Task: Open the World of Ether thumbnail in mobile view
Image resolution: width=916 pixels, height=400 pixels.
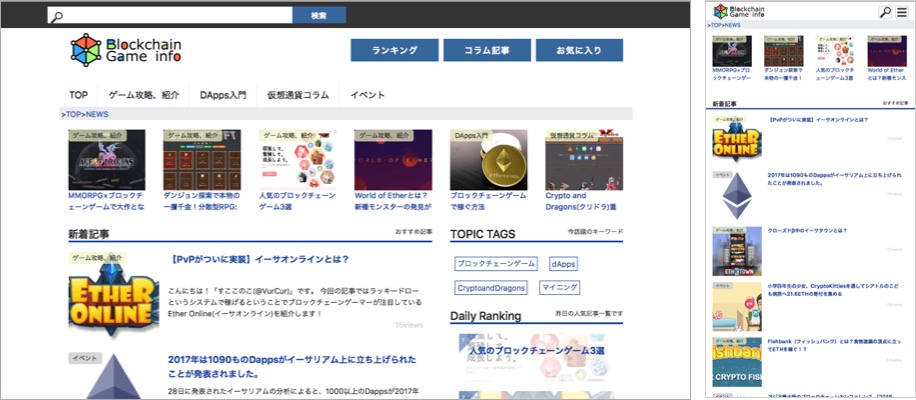Action: coord(887,51)
